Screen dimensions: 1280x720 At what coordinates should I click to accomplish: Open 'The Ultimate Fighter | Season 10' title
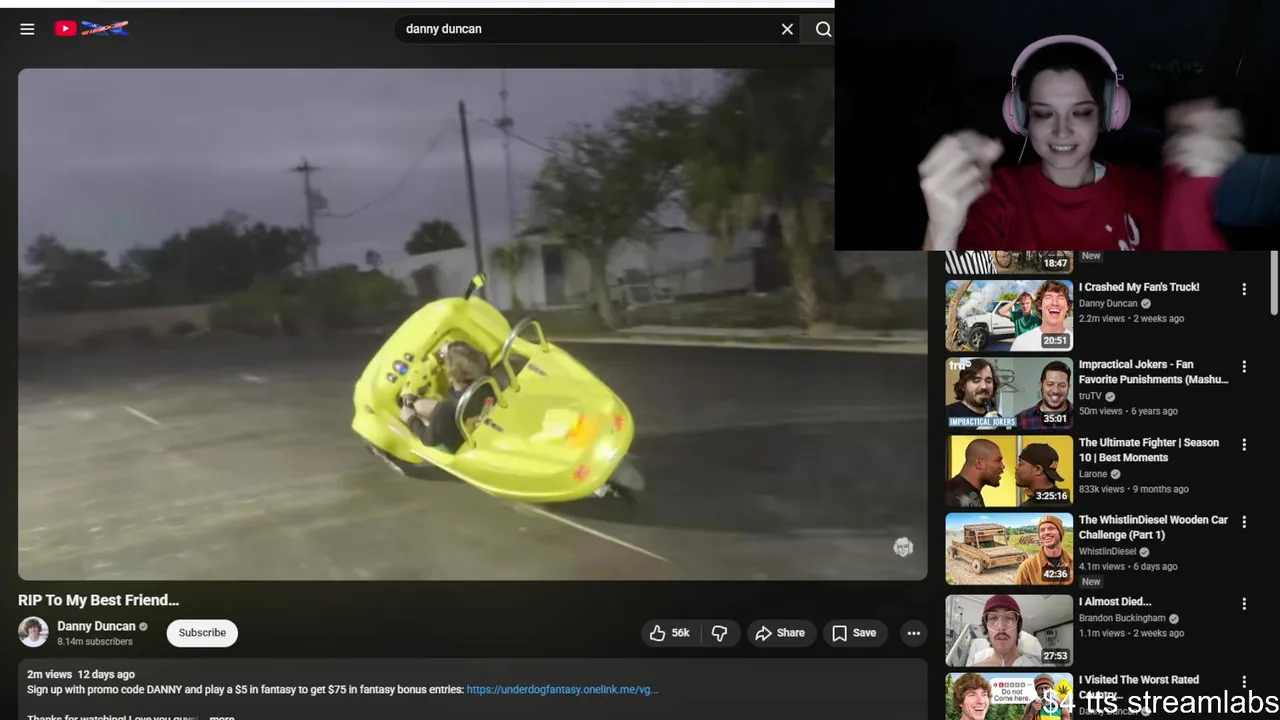pos(1148,450)
